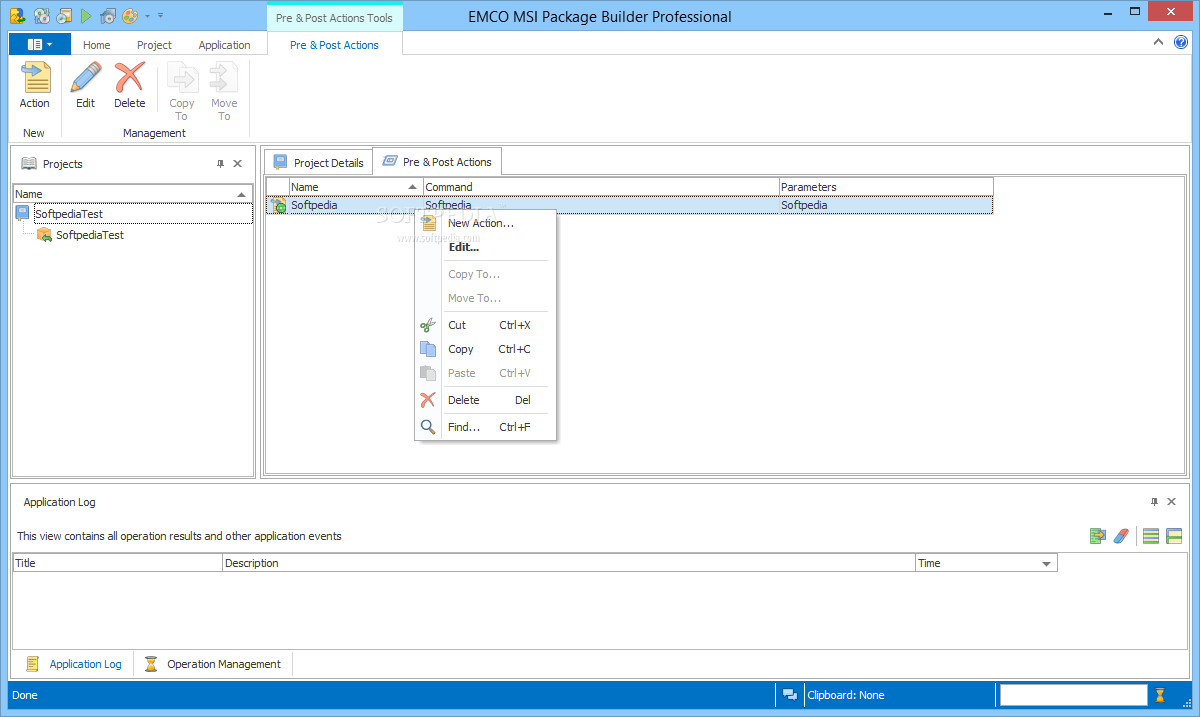Choose New Action... in context menu
Image resolution: width=1200 pixels, height=717 pixels.
485,223
